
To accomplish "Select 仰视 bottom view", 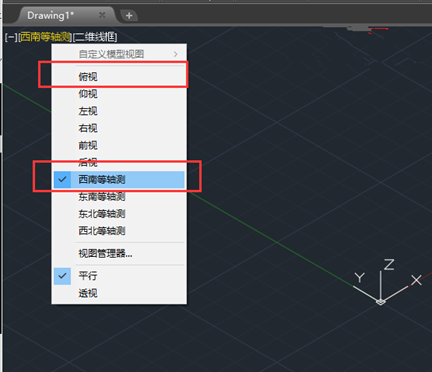I will coord(119,94).
